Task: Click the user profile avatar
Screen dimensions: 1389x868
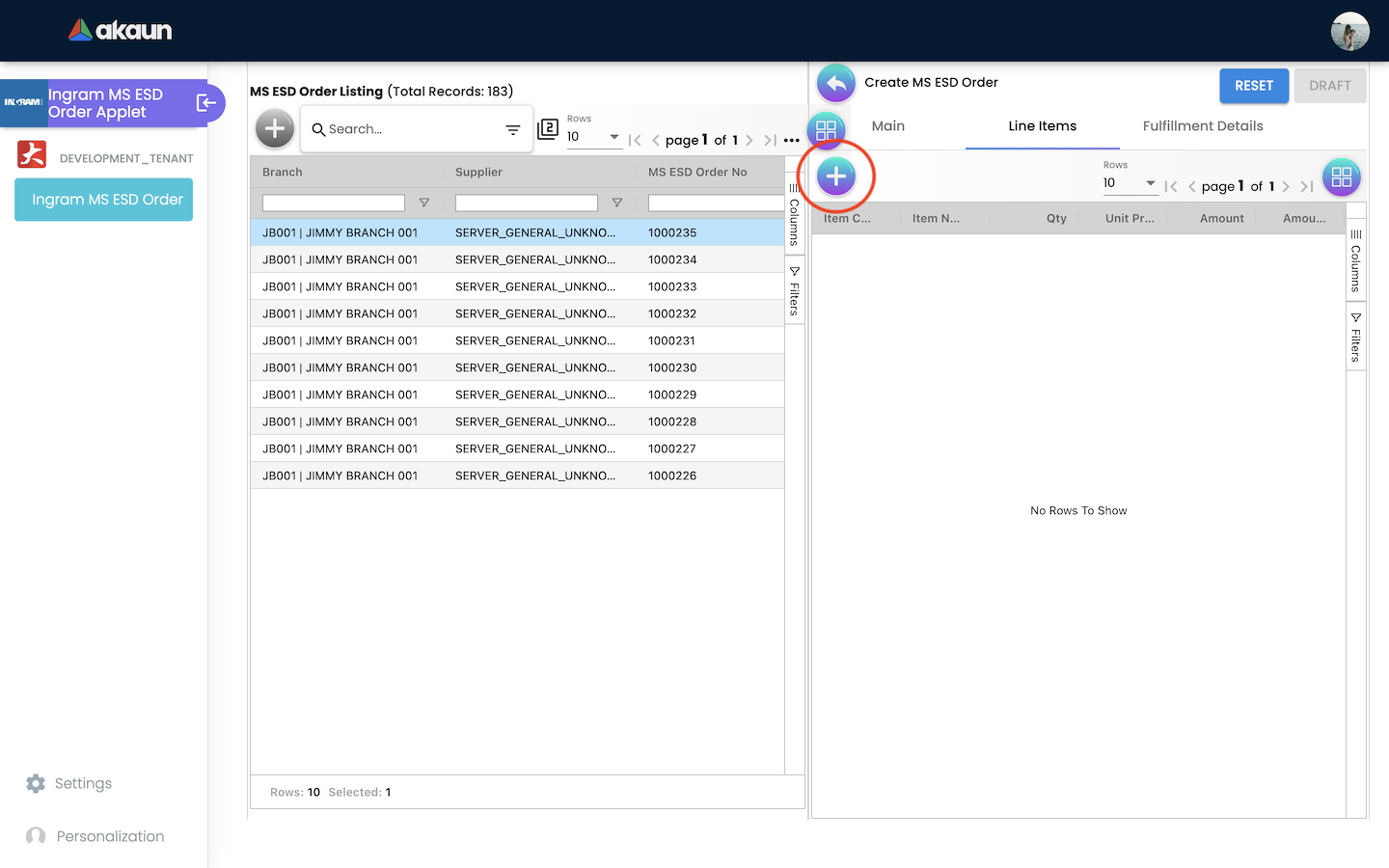Action: coord(1349,31)
